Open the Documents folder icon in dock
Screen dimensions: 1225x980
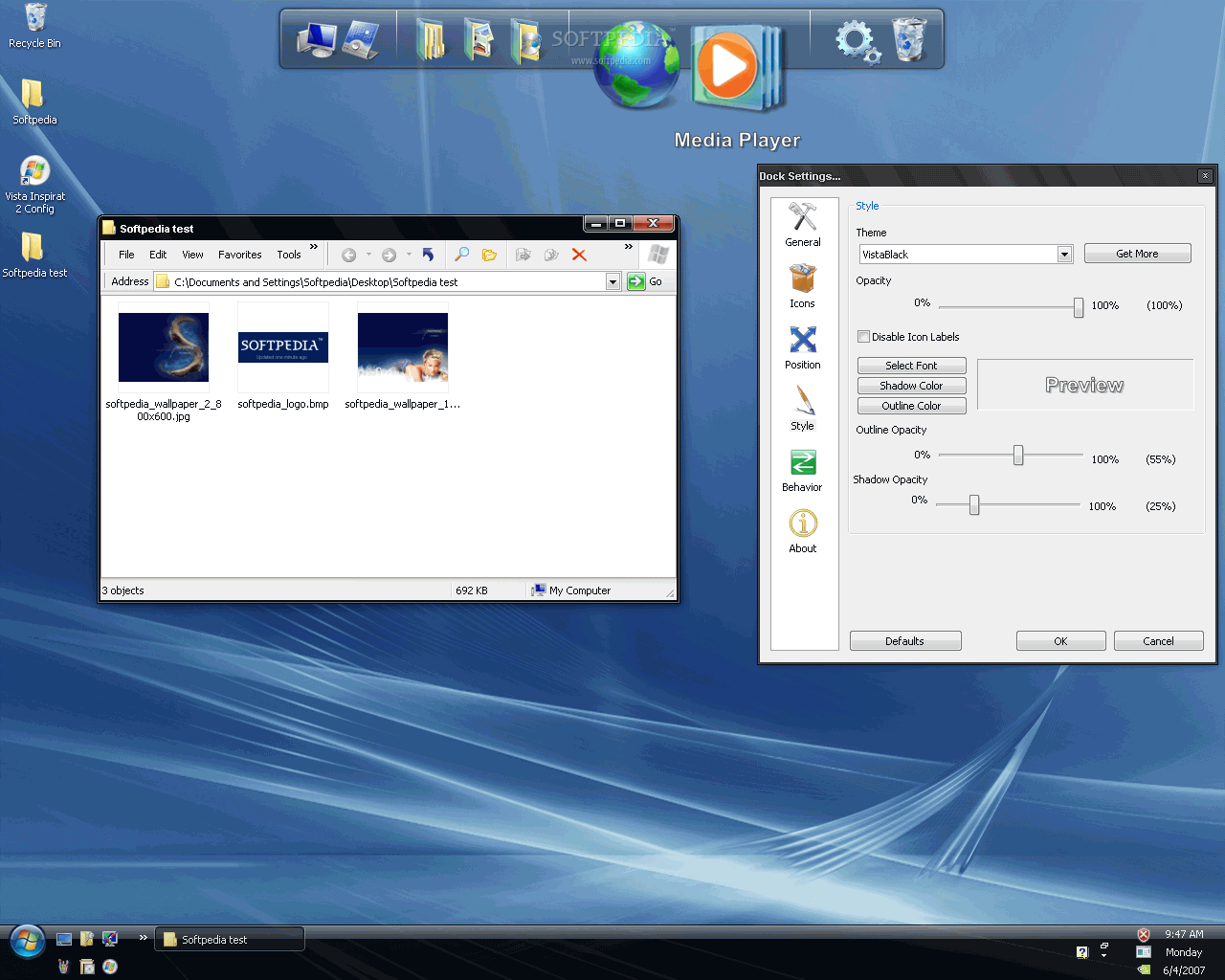pos(432,40)
